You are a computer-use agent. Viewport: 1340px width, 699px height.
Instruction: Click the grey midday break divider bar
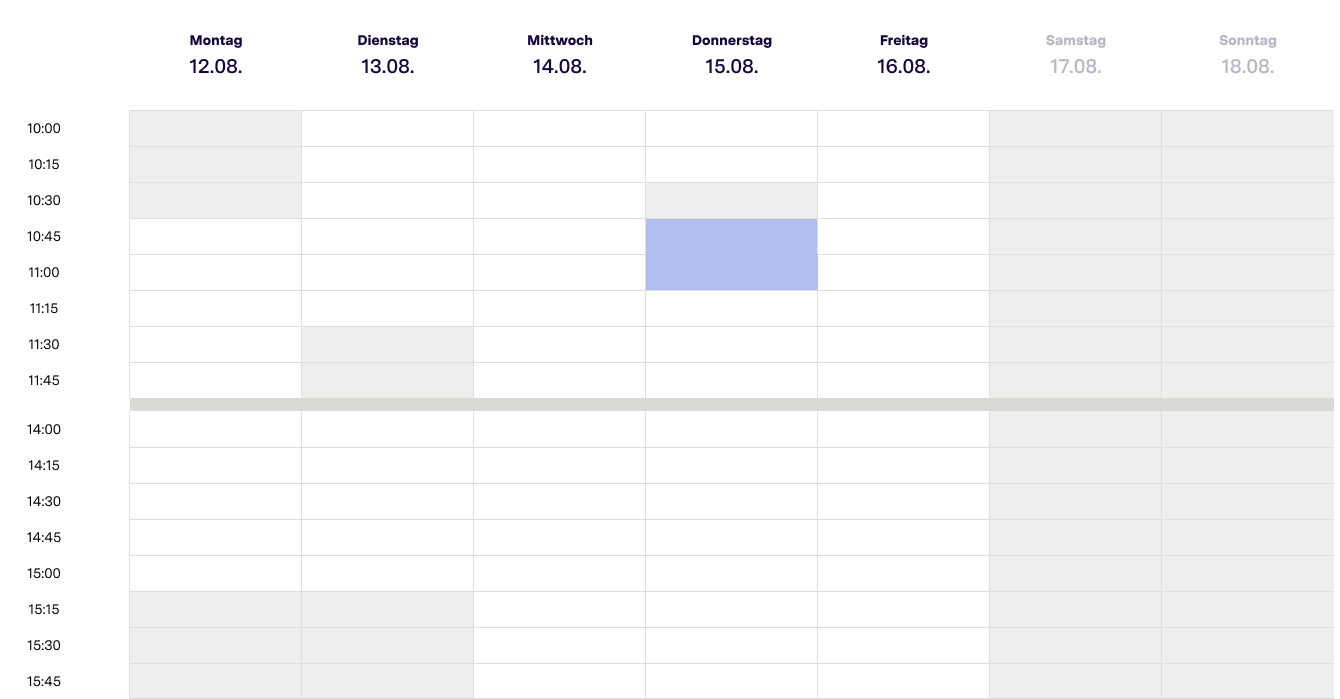coord(732,405)
